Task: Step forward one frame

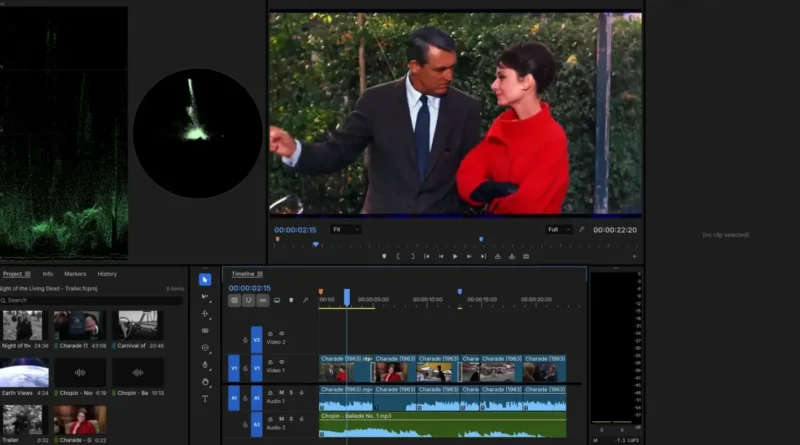Action: [469, 257]
